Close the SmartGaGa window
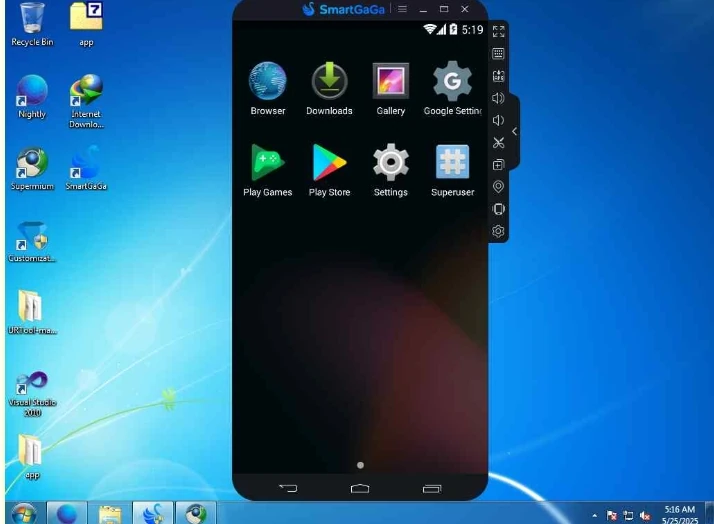The height and width of the screenshot is (524, 714). click(465, 9)
